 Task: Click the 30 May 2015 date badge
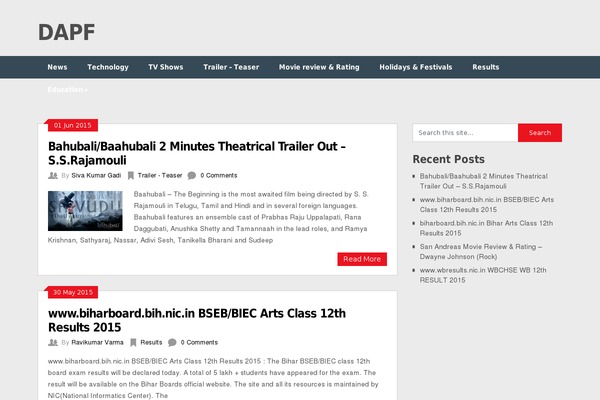[x=73, y=292]
